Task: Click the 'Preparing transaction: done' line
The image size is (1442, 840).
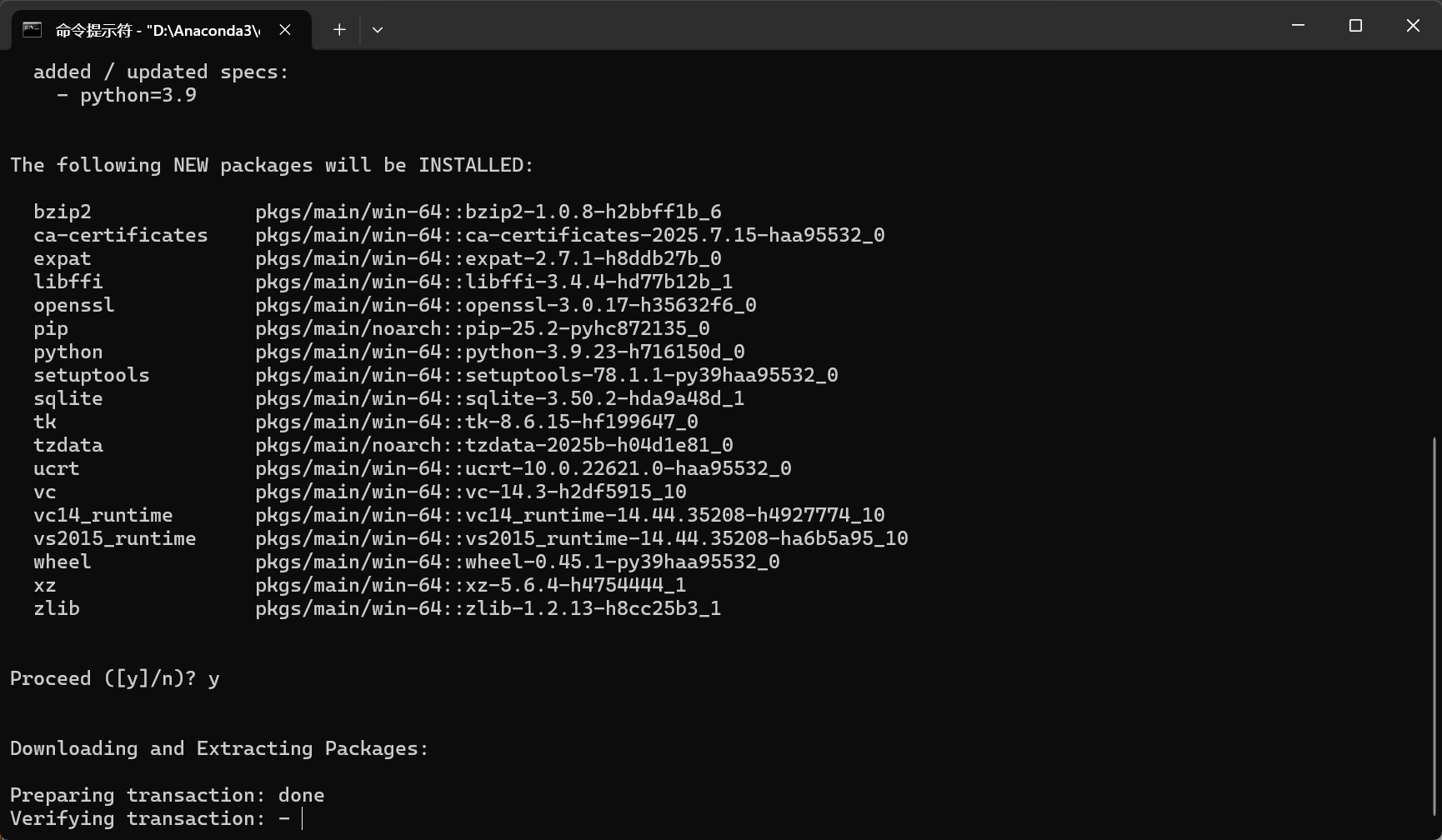Action: 167,795
